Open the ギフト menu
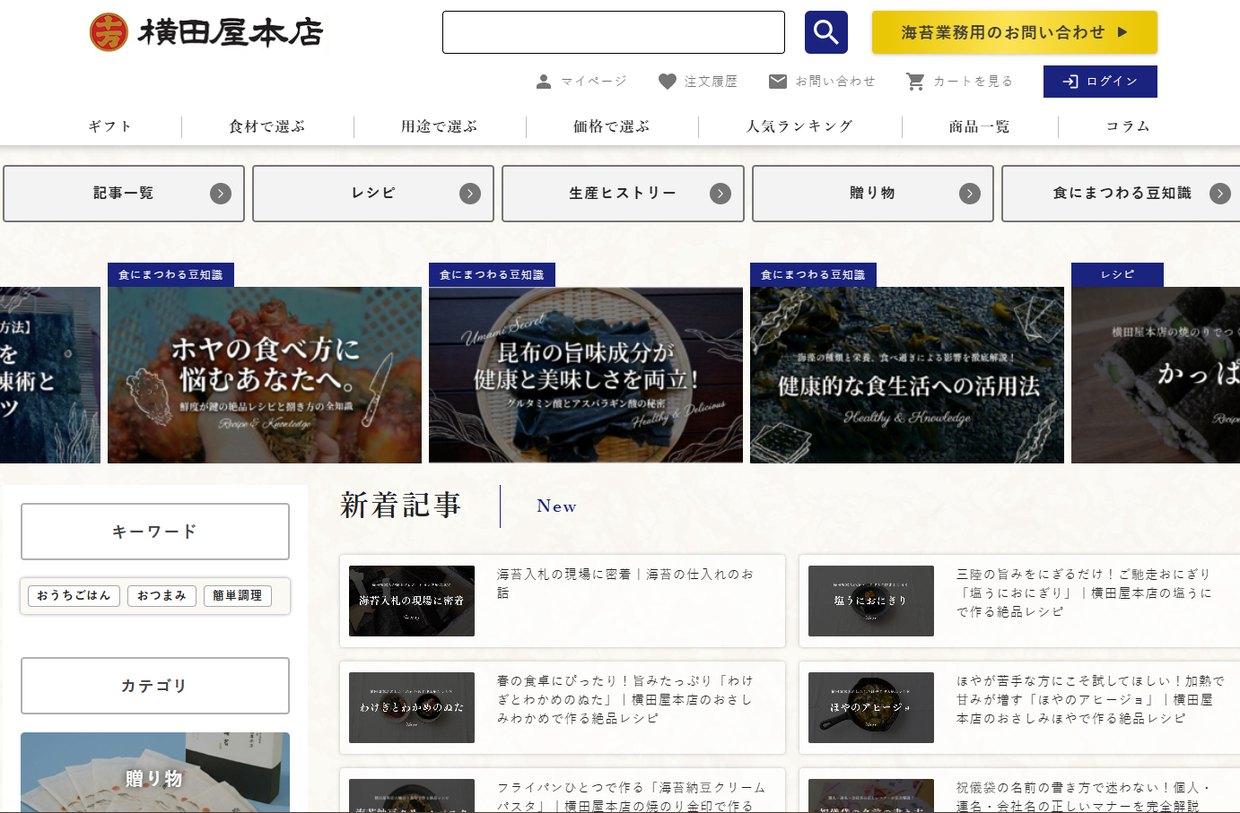 click(x=110, y=126)
